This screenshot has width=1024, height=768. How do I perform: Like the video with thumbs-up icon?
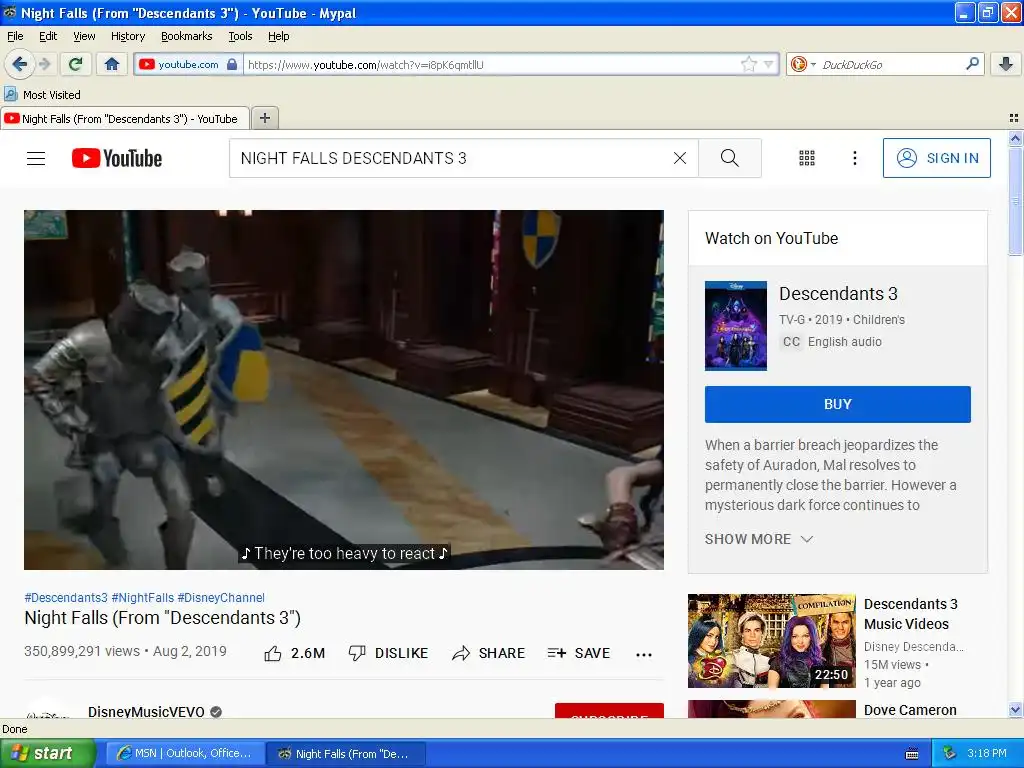(273, 653)
